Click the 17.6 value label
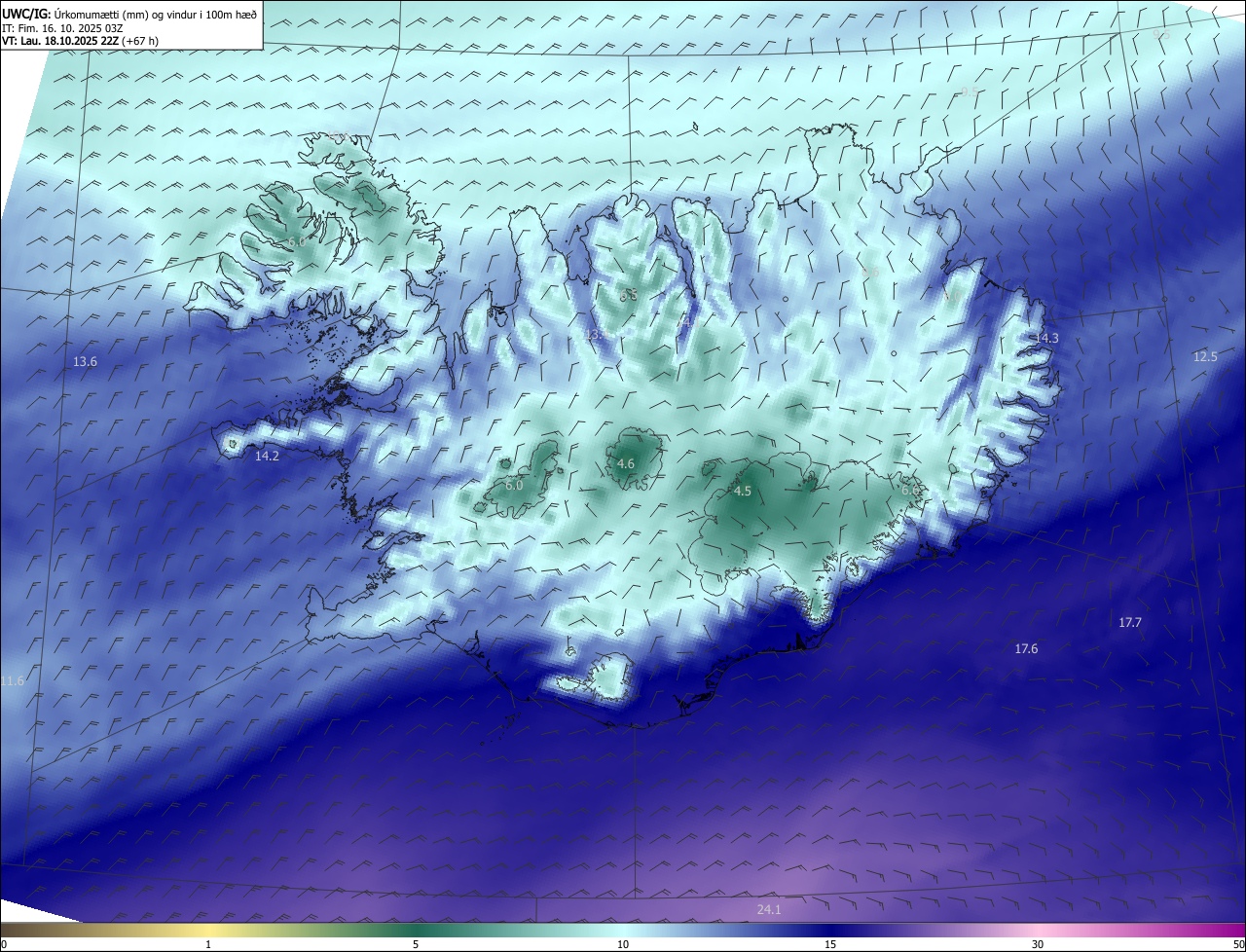The width and height of the screenshot is (1246, 952). (x=1026, y=649)
